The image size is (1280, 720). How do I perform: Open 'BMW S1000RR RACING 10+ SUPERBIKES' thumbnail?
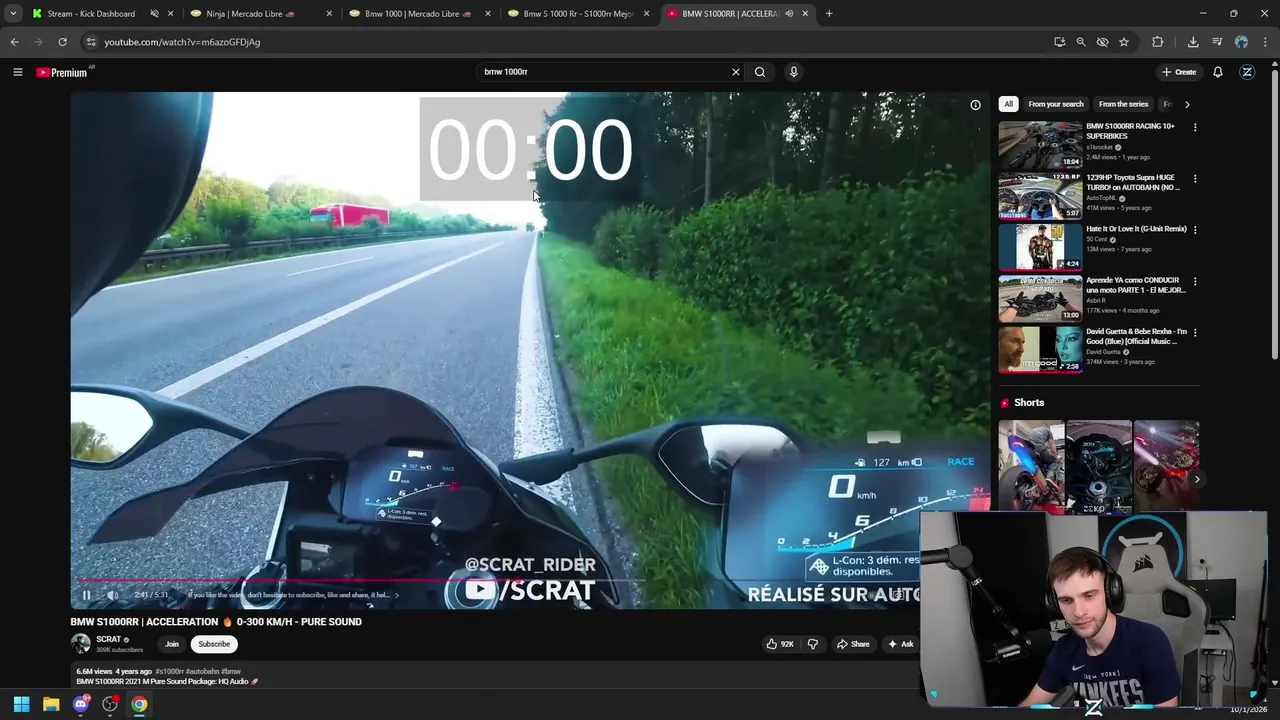pos(1040,145)
